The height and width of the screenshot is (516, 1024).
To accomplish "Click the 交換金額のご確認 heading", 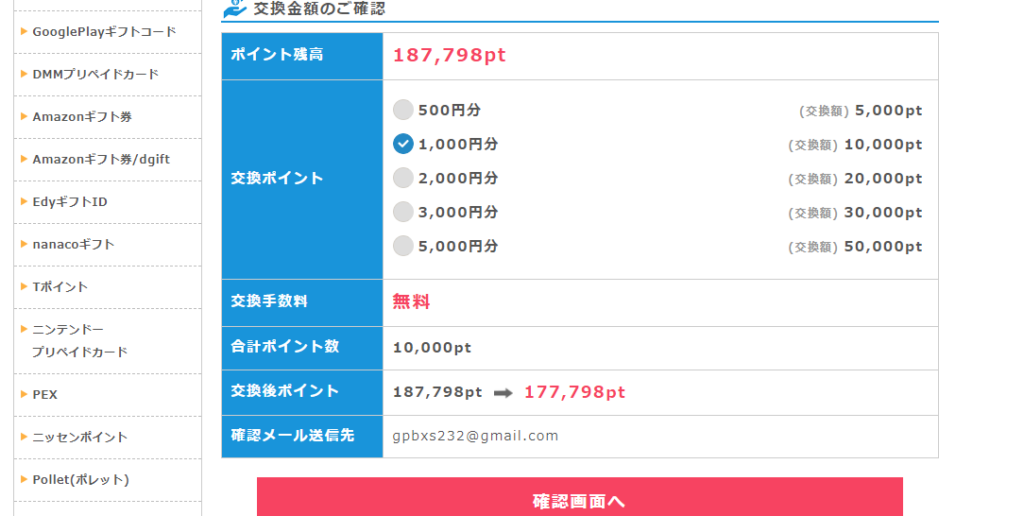I will (319, 8).
